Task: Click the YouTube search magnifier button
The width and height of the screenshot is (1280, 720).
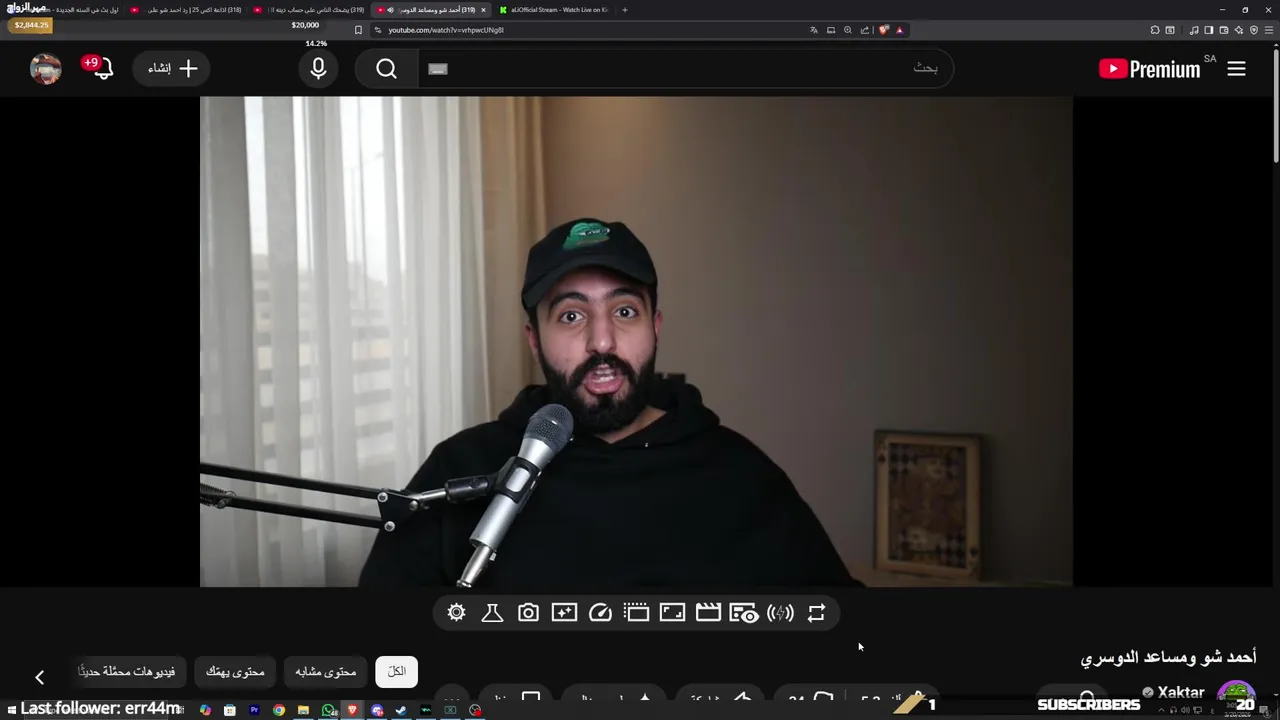Action: (x=387, y=68)
